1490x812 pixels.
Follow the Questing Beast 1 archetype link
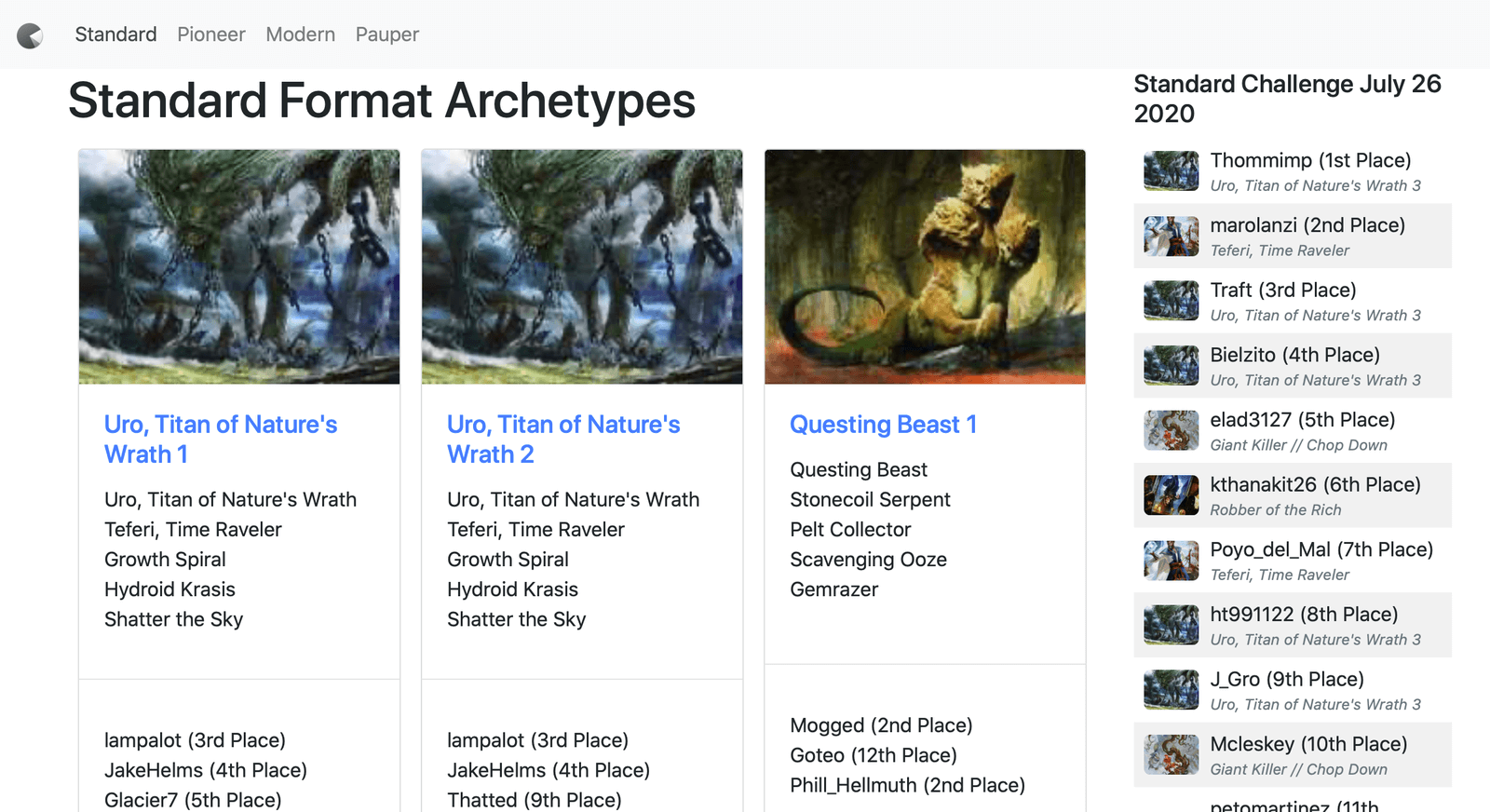883,425
